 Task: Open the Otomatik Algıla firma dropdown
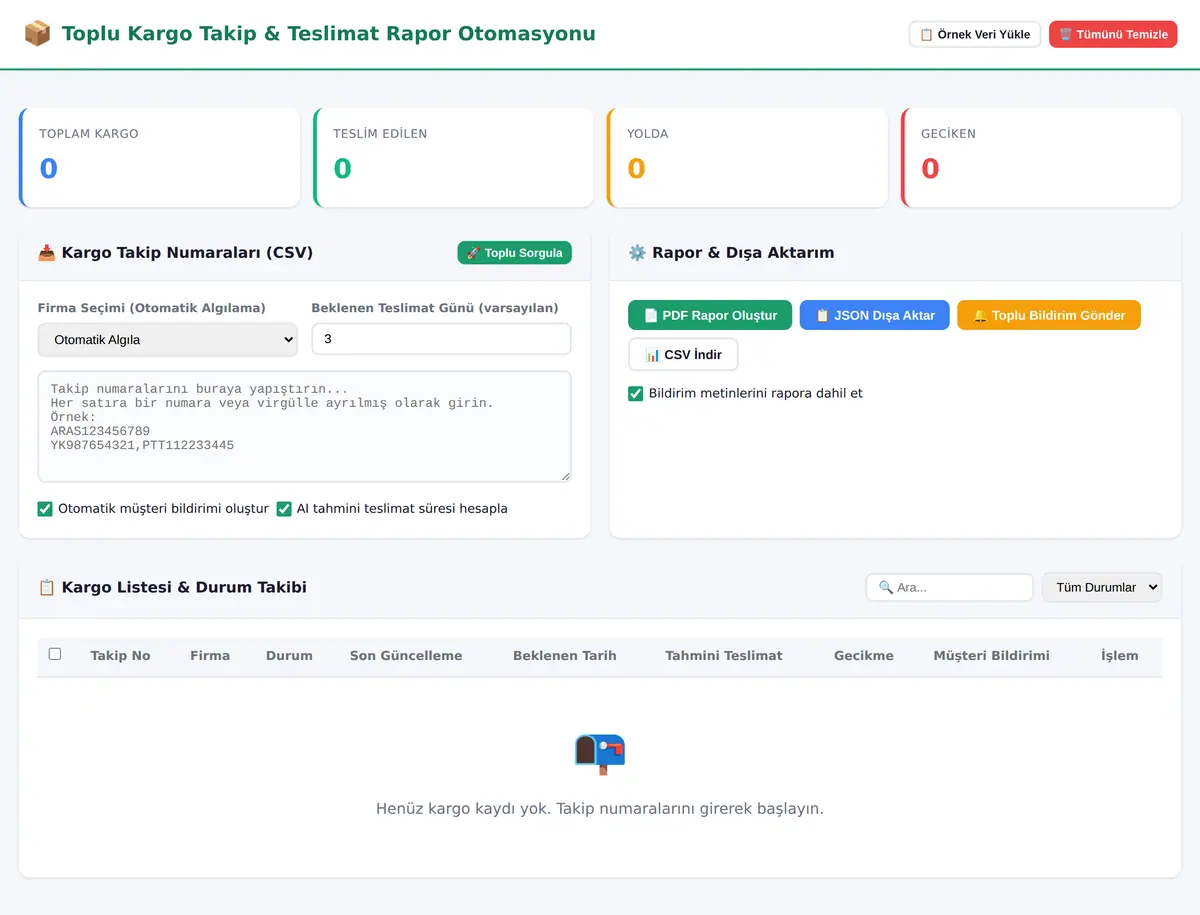(x=168, y=340)
